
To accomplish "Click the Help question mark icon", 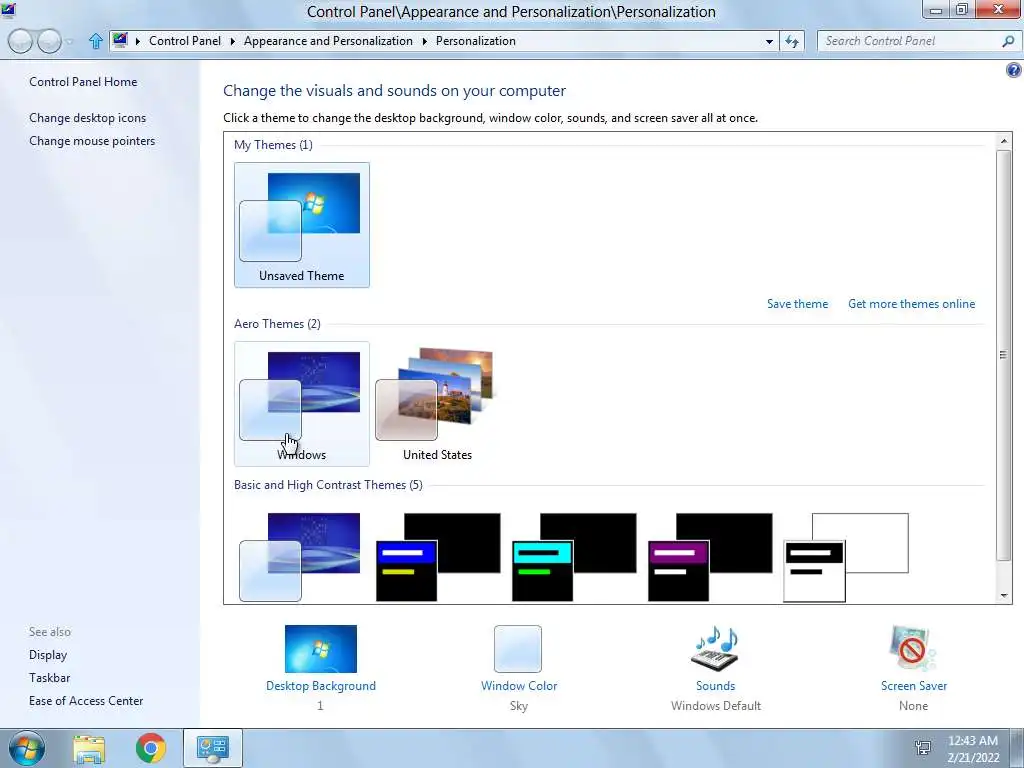I will pyautogui.click(x=1014, y=70).
